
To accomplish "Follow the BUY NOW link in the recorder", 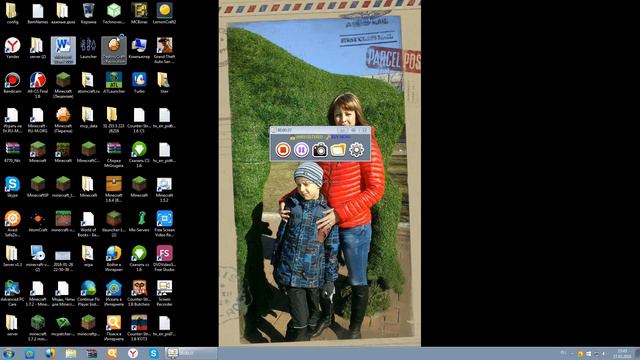I will click(340, 137).
